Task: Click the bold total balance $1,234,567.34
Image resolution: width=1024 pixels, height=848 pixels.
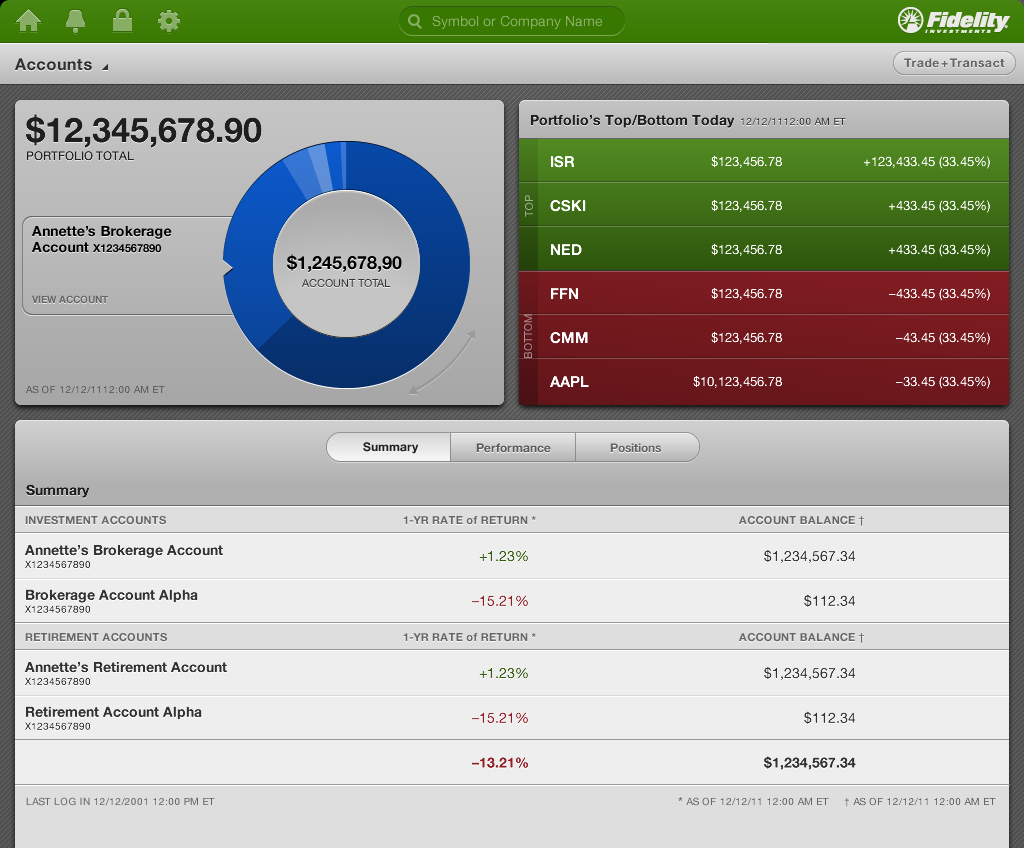Action: (x=809, y=762)
